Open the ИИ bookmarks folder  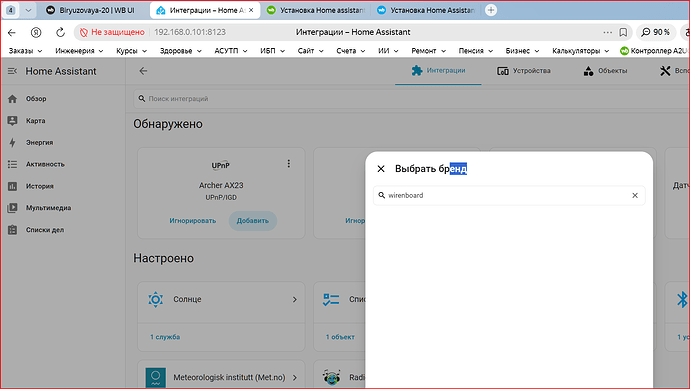point(388,51)
